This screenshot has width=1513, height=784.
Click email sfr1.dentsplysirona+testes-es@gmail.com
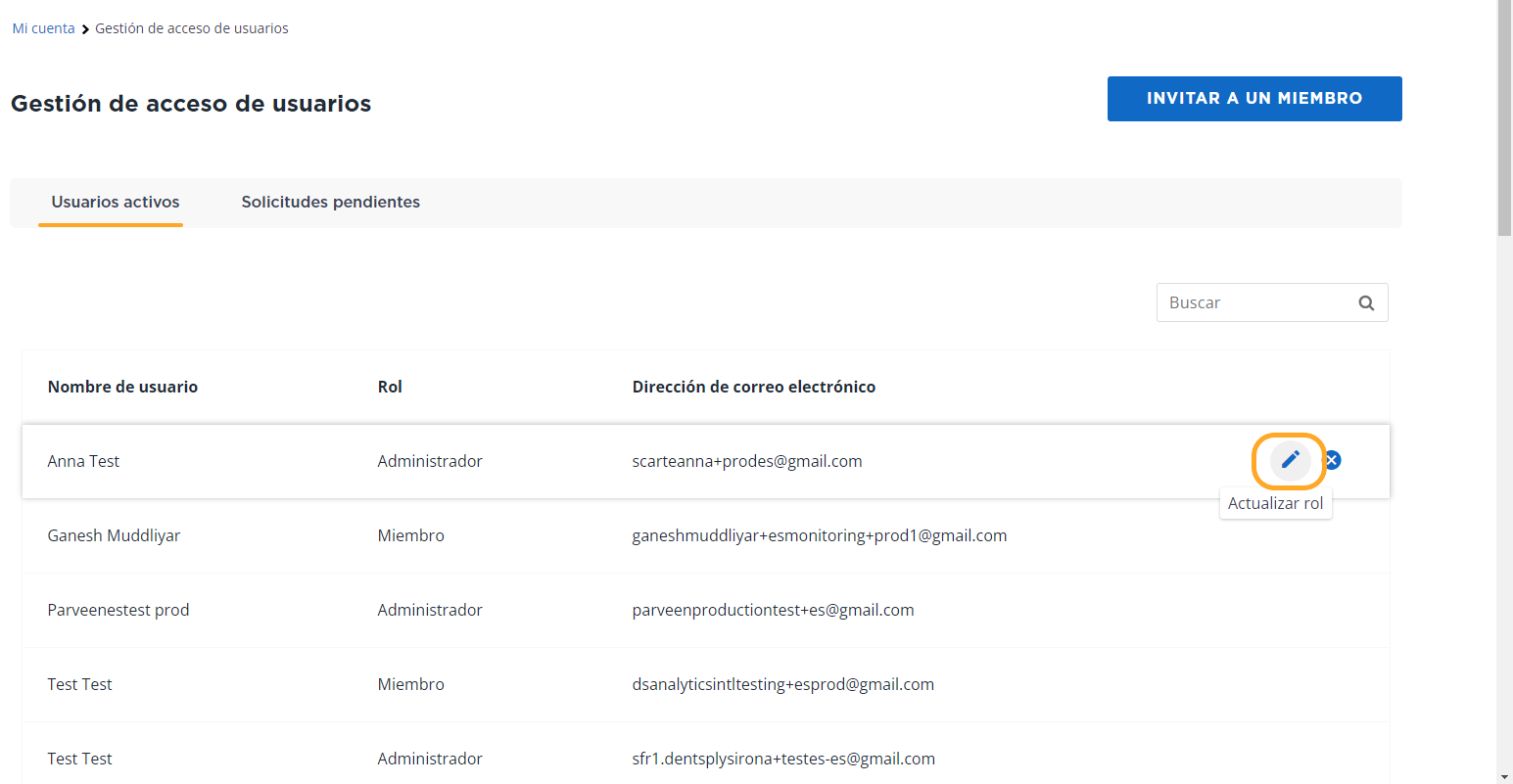783,759
